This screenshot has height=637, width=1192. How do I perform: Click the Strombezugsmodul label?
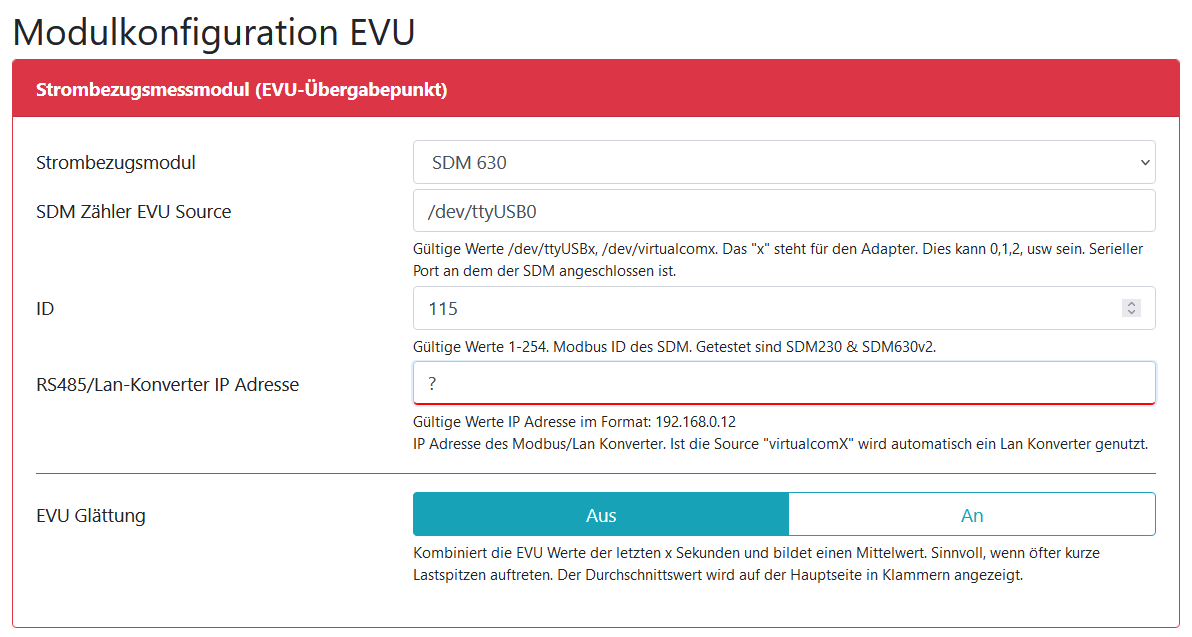116,162
